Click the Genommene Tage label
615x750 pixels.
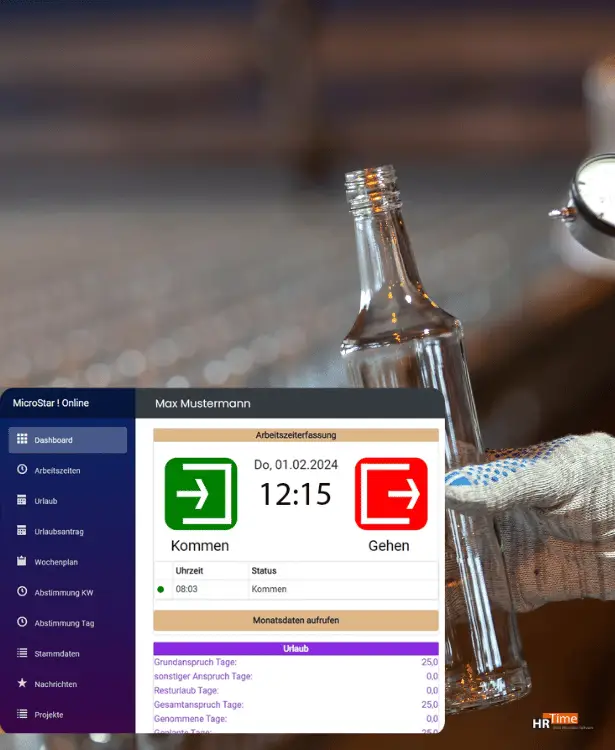click(x=190, y=718)
